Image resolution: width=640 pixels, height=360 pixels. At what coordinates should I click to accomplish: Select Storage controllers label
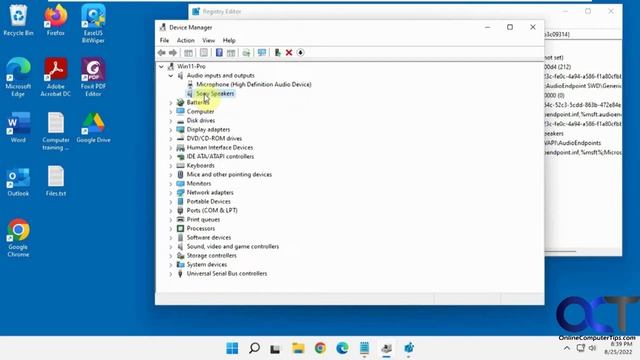(211, 256)
